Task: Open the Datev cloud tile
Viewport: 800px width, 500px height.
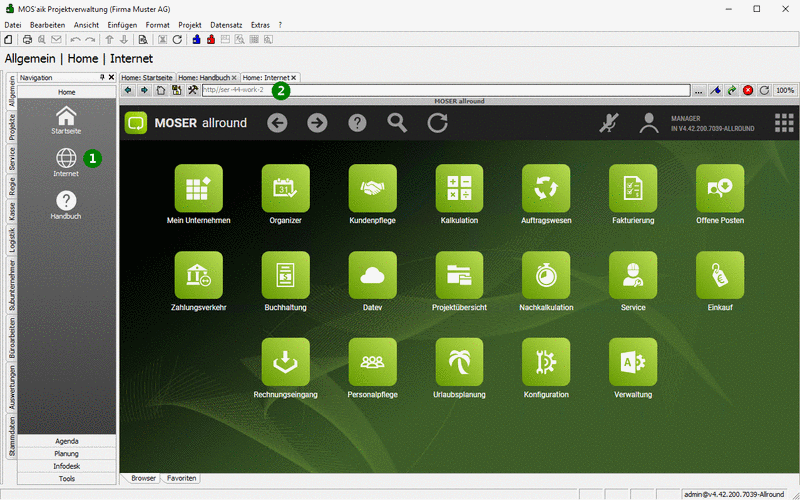Action: tap(372, 275)
